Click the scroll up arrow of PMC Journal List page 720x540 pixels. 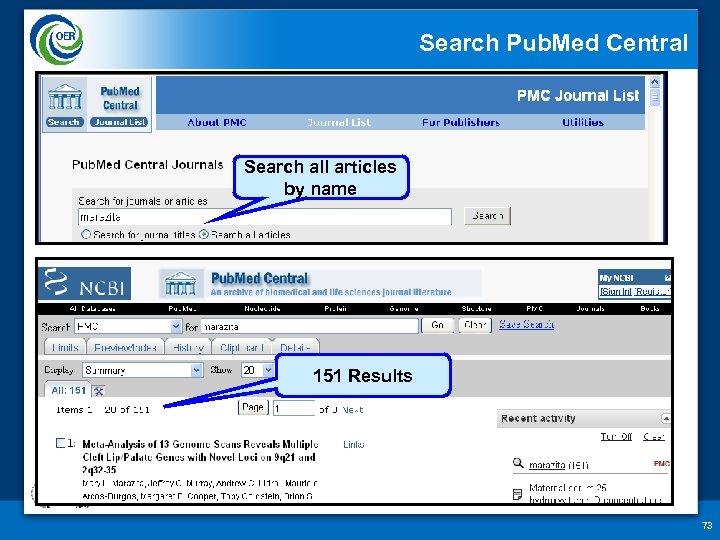[x=655, y=82]
